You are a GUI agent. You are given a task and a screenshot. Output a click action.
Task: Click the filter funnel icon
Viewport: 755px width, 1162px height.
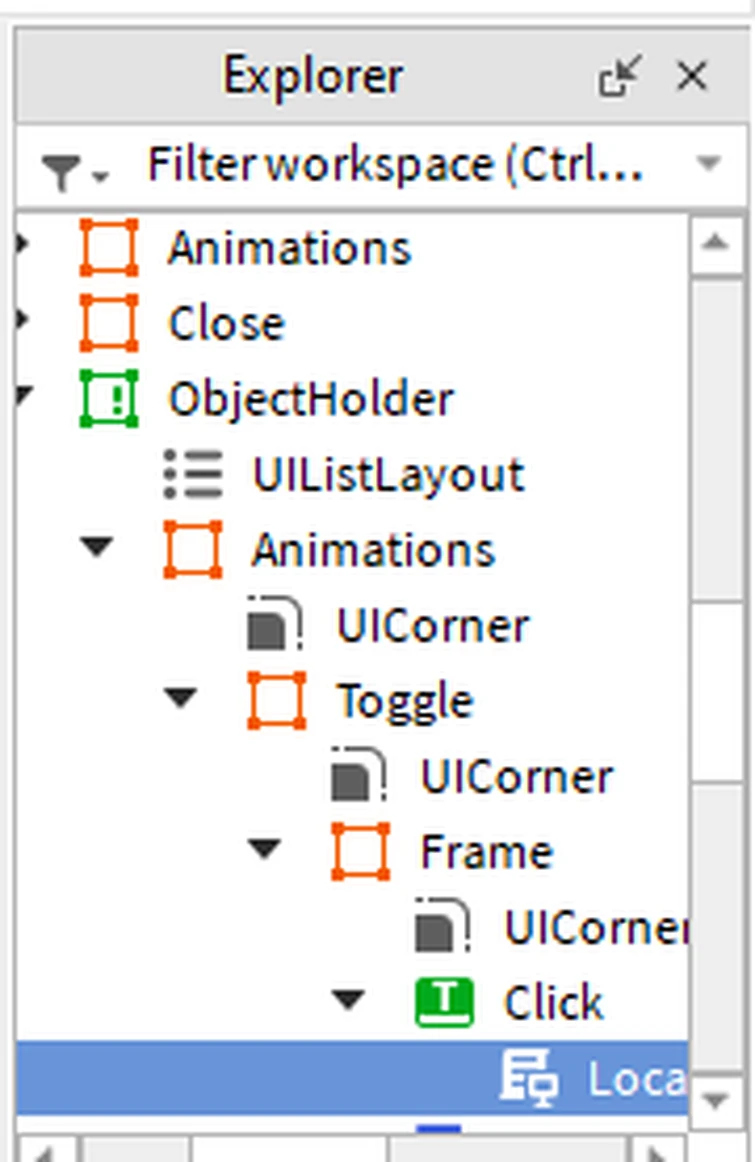click(61, 173)
